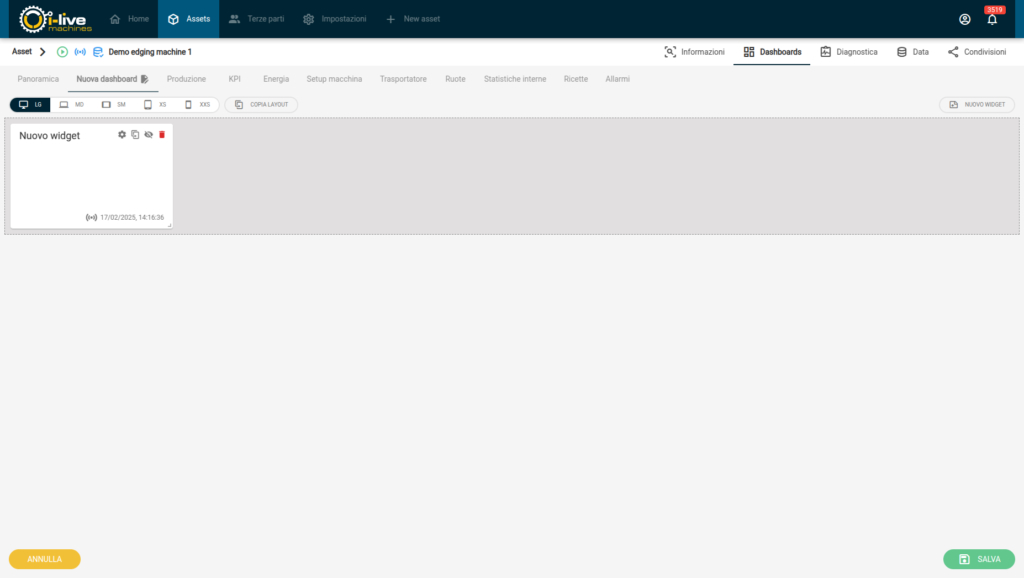Image resolution: width=1024 pixels, height=578 pixels.
Task: Delete Nuovo widget with red trash icon
Action: point(162,135)
